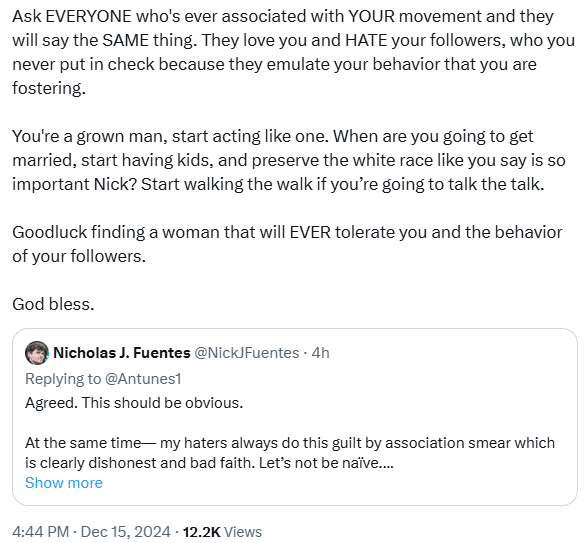Click the 'Goodluck finding a woman' paragraph
The height and width of the screenshot is (543, 587).
(x=287, y=244)
